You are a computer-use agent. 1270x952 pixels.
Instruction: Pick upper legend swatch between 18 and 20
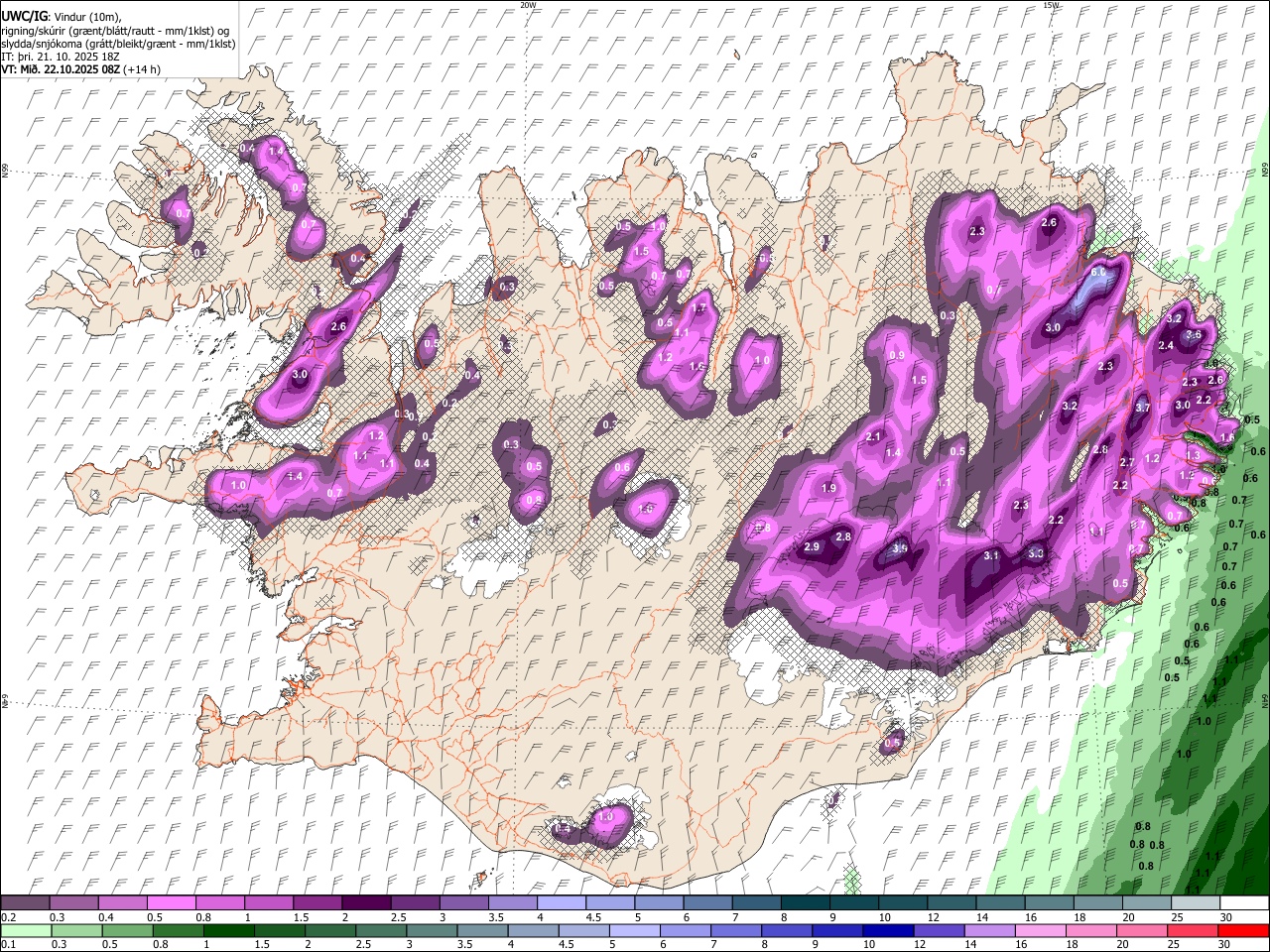pos(1097,902)
